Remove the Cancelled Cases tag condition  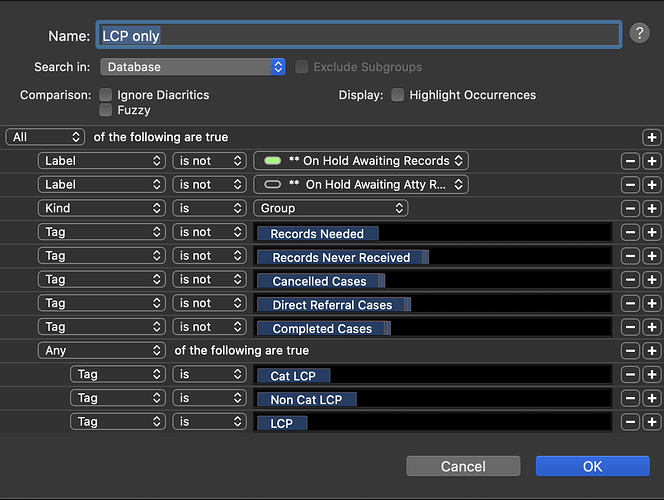click(630, 279)
